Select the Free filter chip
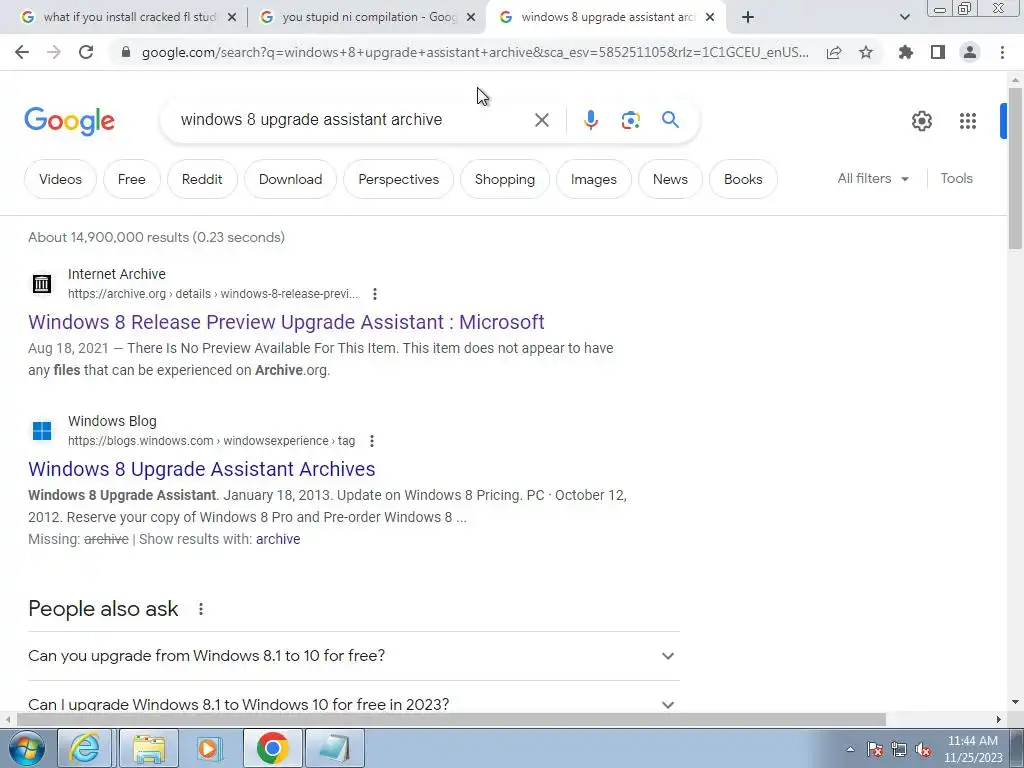This screenshot has width=1024, height=768. [x=131, y=179]
